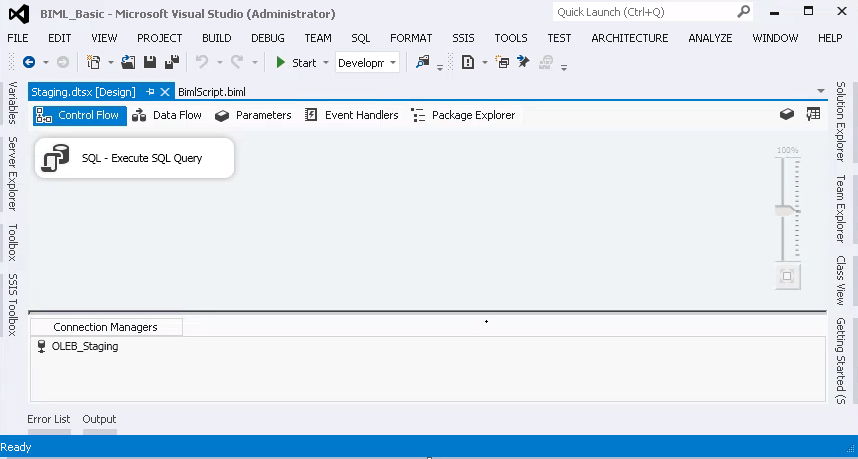Open the TOOLS menu

511,38
